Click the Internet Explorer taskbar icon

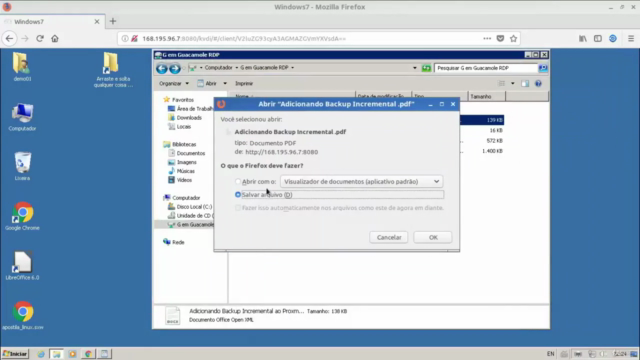pyautogui.click(x=41, y=354)
